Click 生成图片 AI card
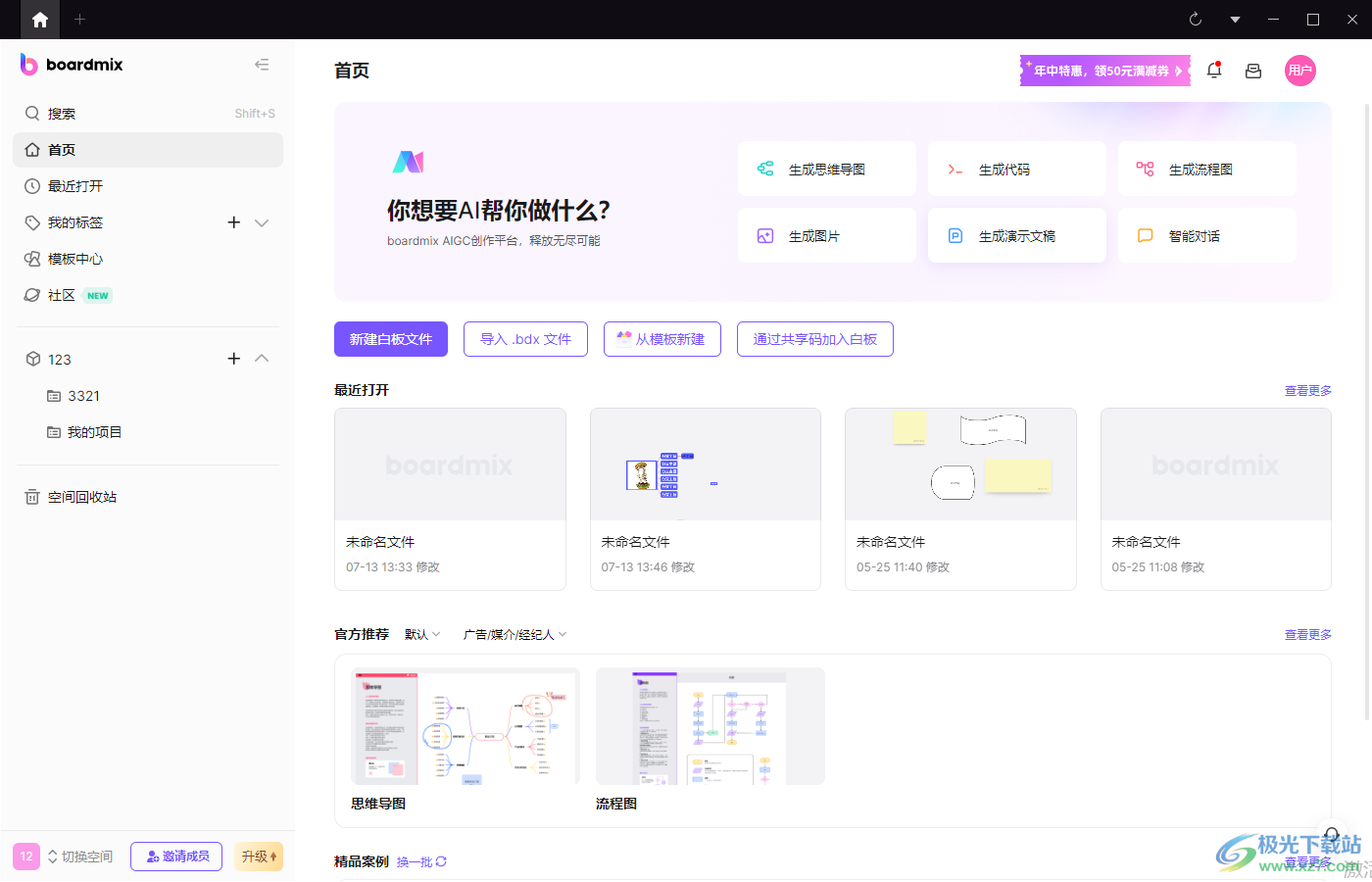1372x882 pixels. tap(827, 235)
